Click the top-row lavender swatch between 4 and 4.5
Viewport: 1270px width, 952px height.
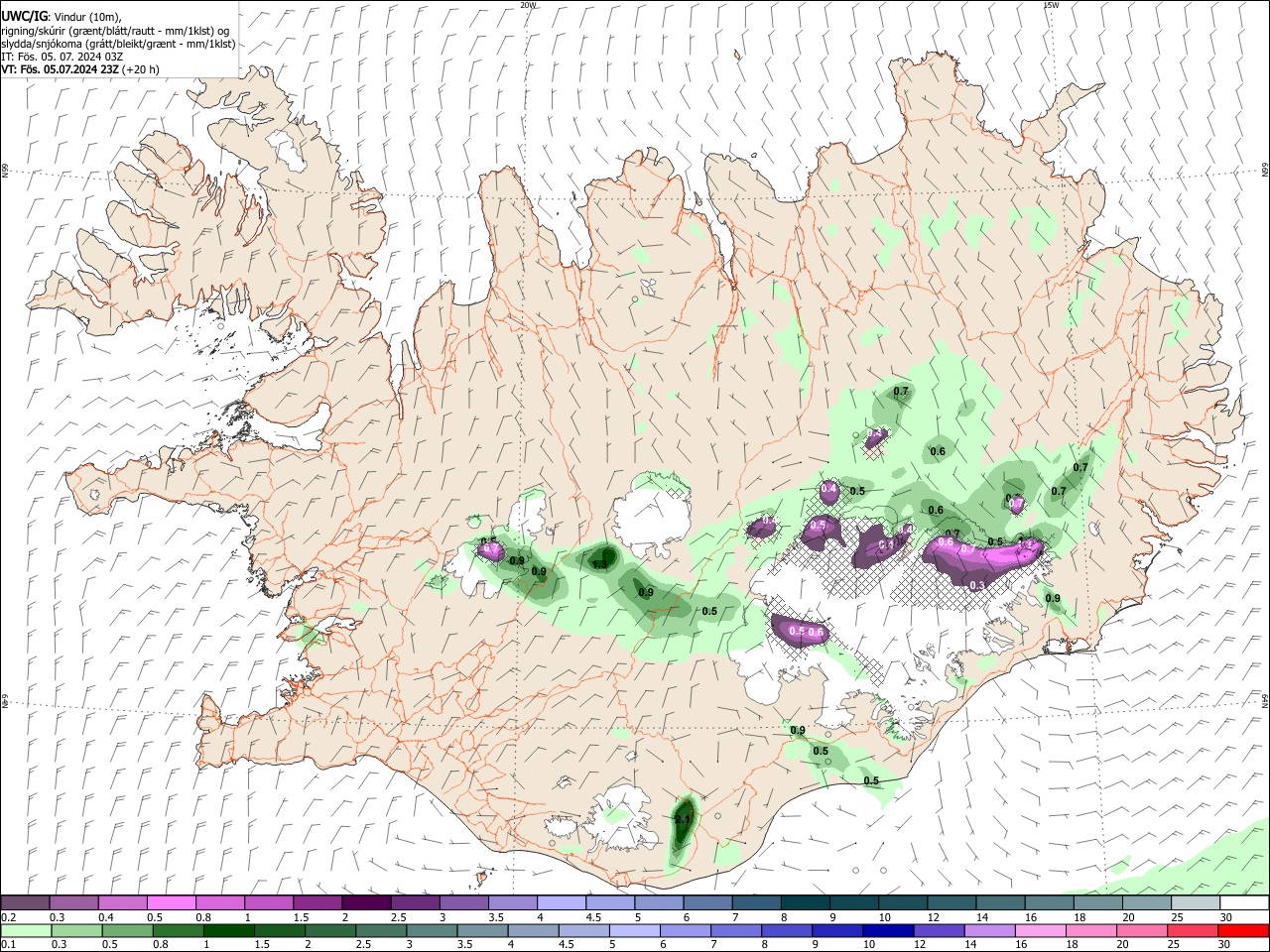[x=562, y=903]
